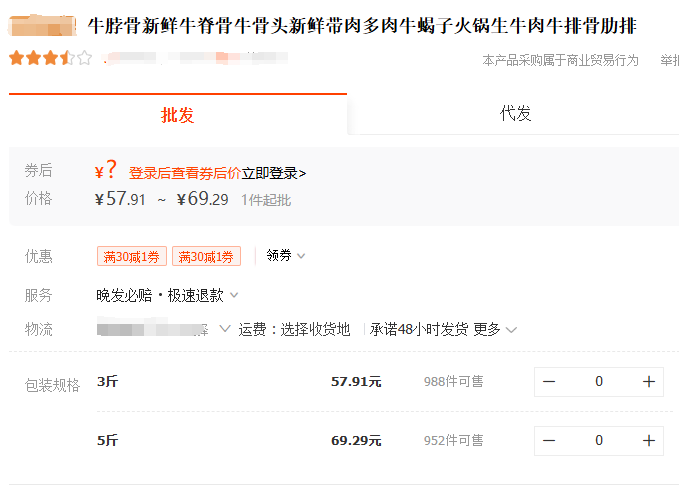
Task: Increase quantity for the 5斤 package
Action: [648, 440]
